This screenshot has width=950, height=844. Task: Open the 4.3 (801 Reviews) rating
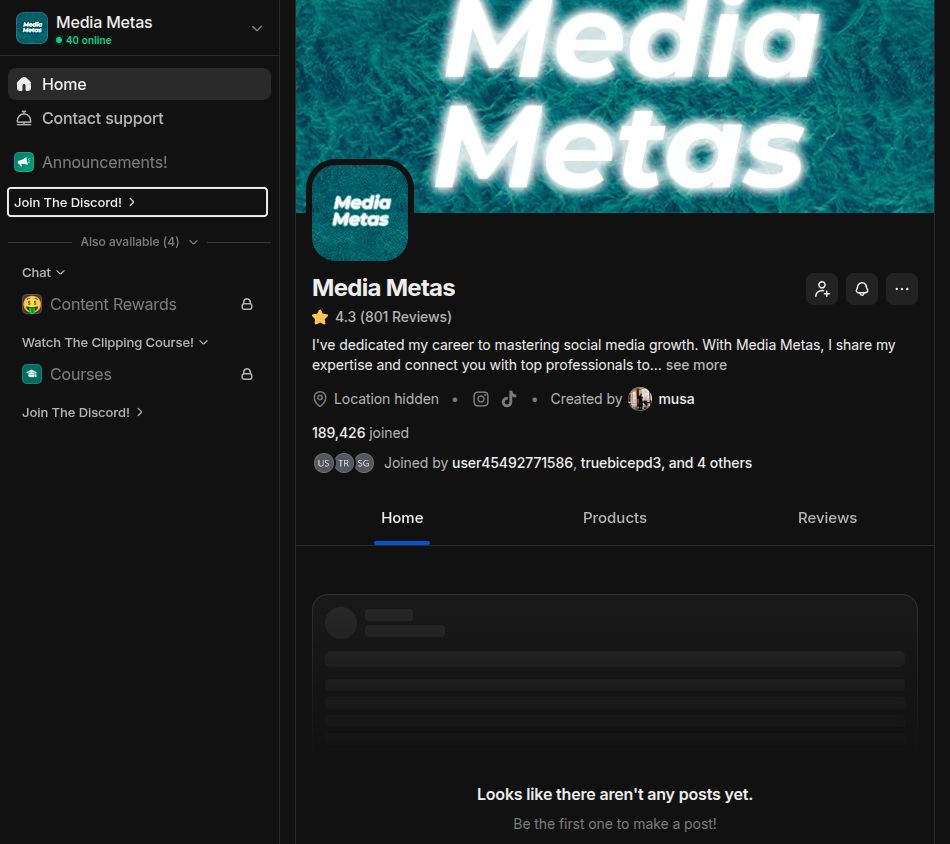pyautogui.click(x=393, y=317)
